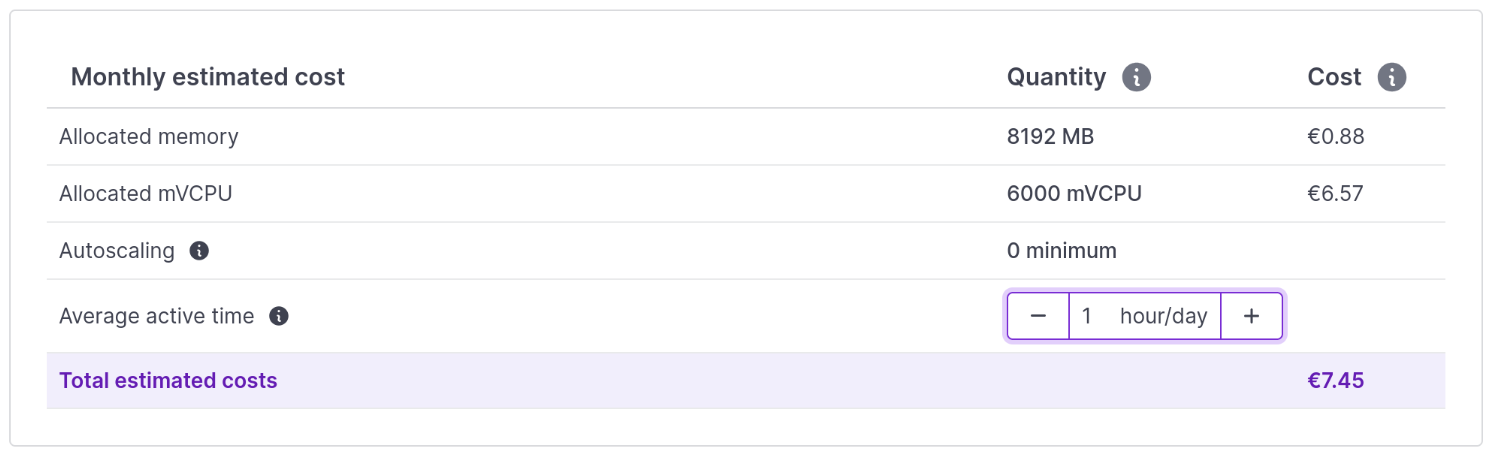
Task: Click the "hour/day" unit label
Action: (x=1163, y=317)
